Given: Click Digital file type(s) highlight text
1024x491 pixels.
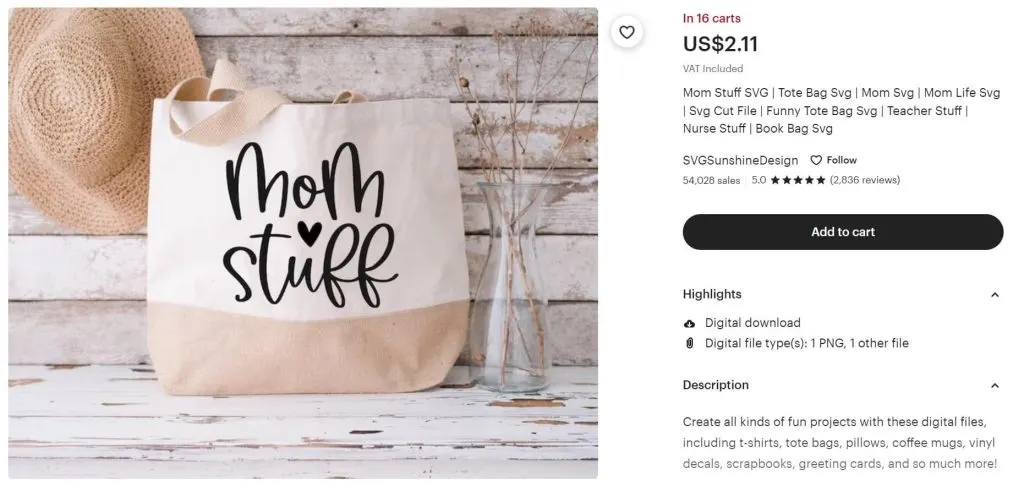Looking at the screenshot, I should [807, 343].
